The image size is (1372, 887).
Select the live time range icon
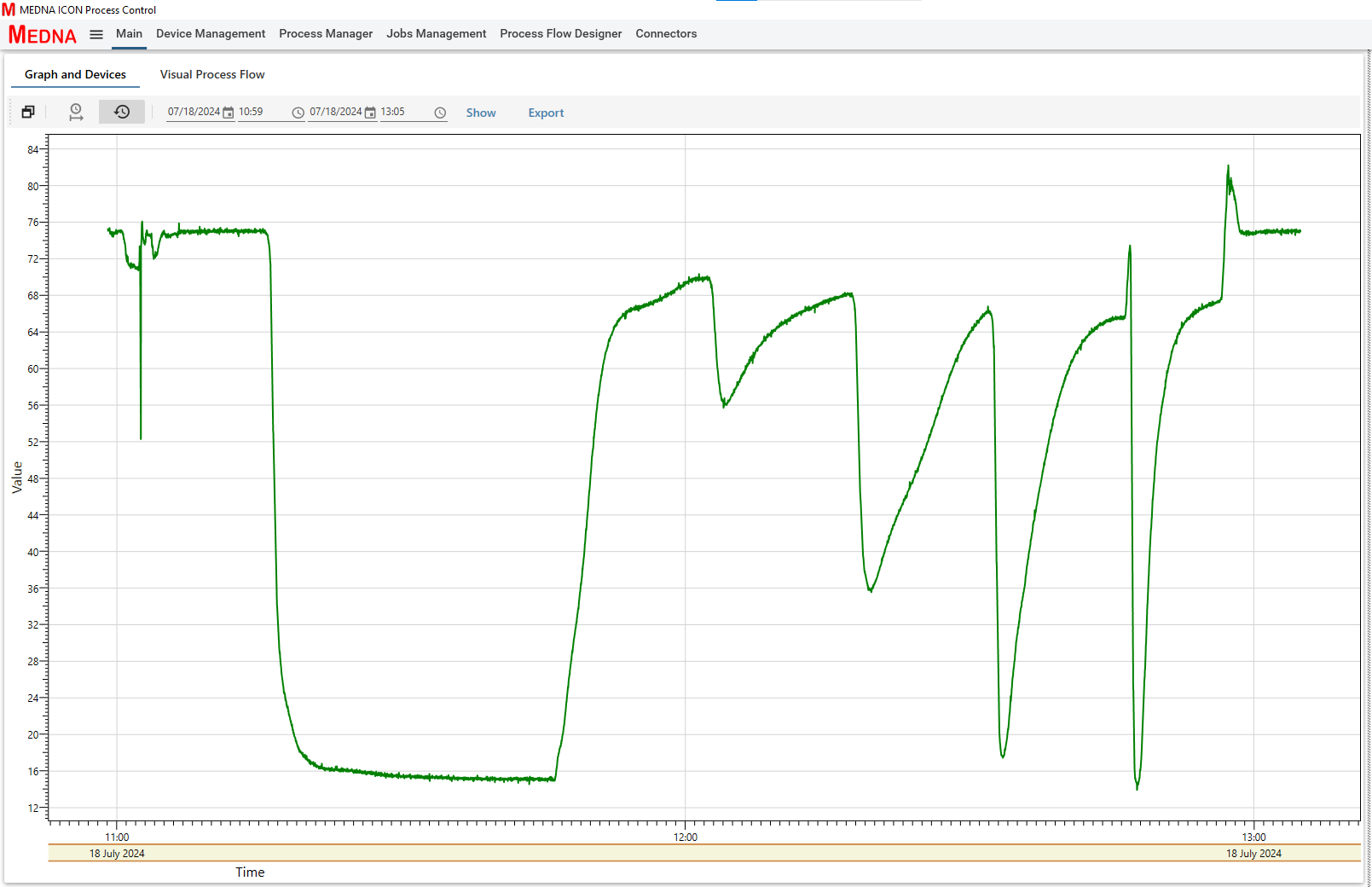click(x=76, y=112)
